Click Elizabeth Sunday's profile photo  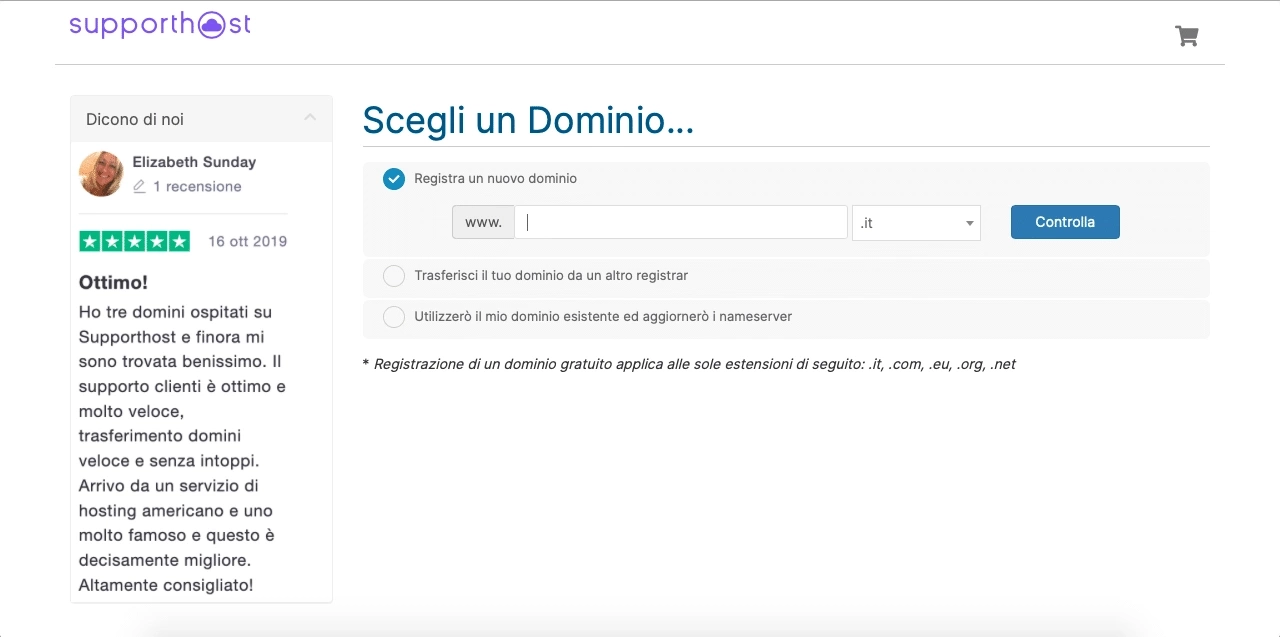coord(101,174)
